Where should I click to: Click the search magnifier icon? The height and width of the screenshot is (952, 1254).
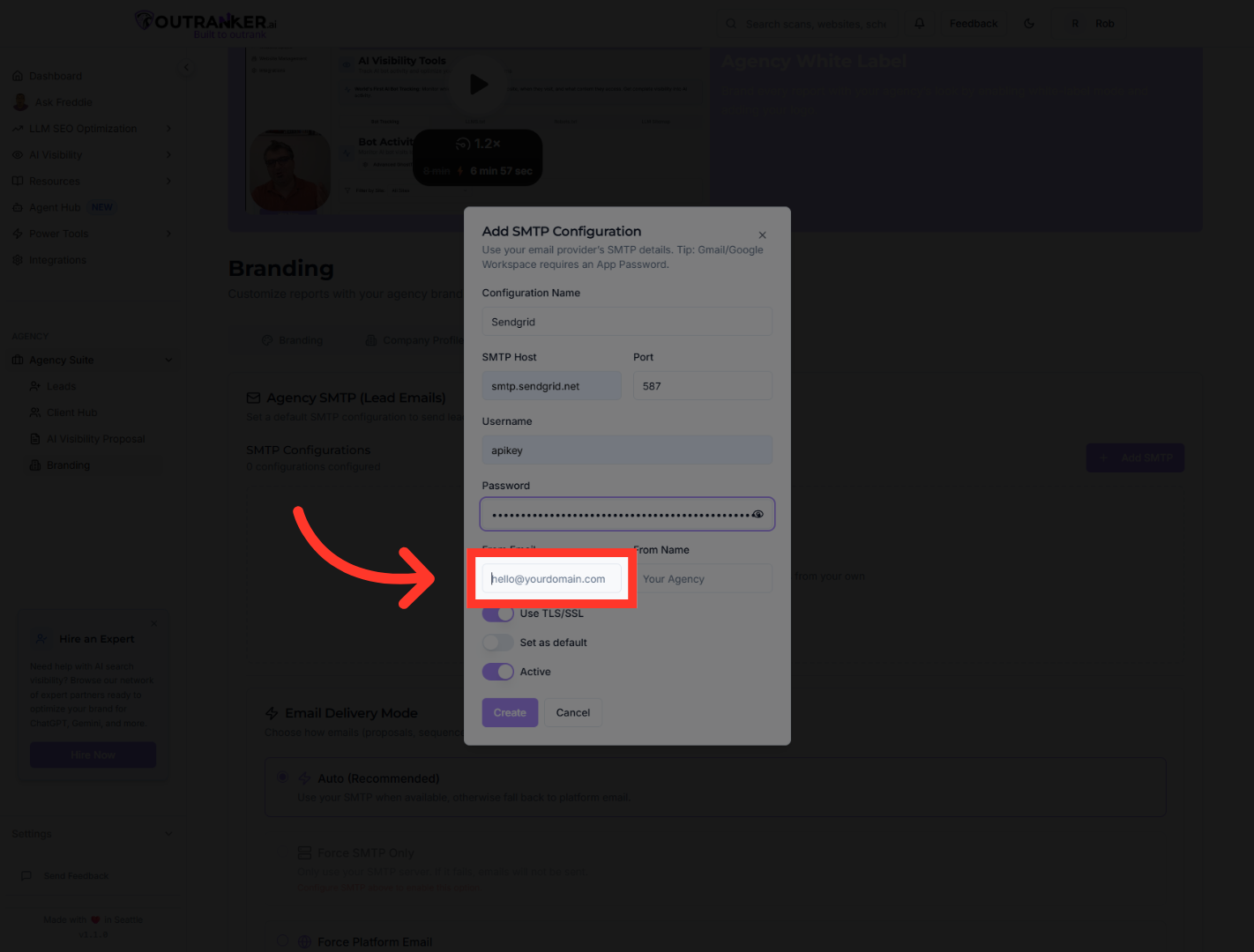tap(731, 24)
